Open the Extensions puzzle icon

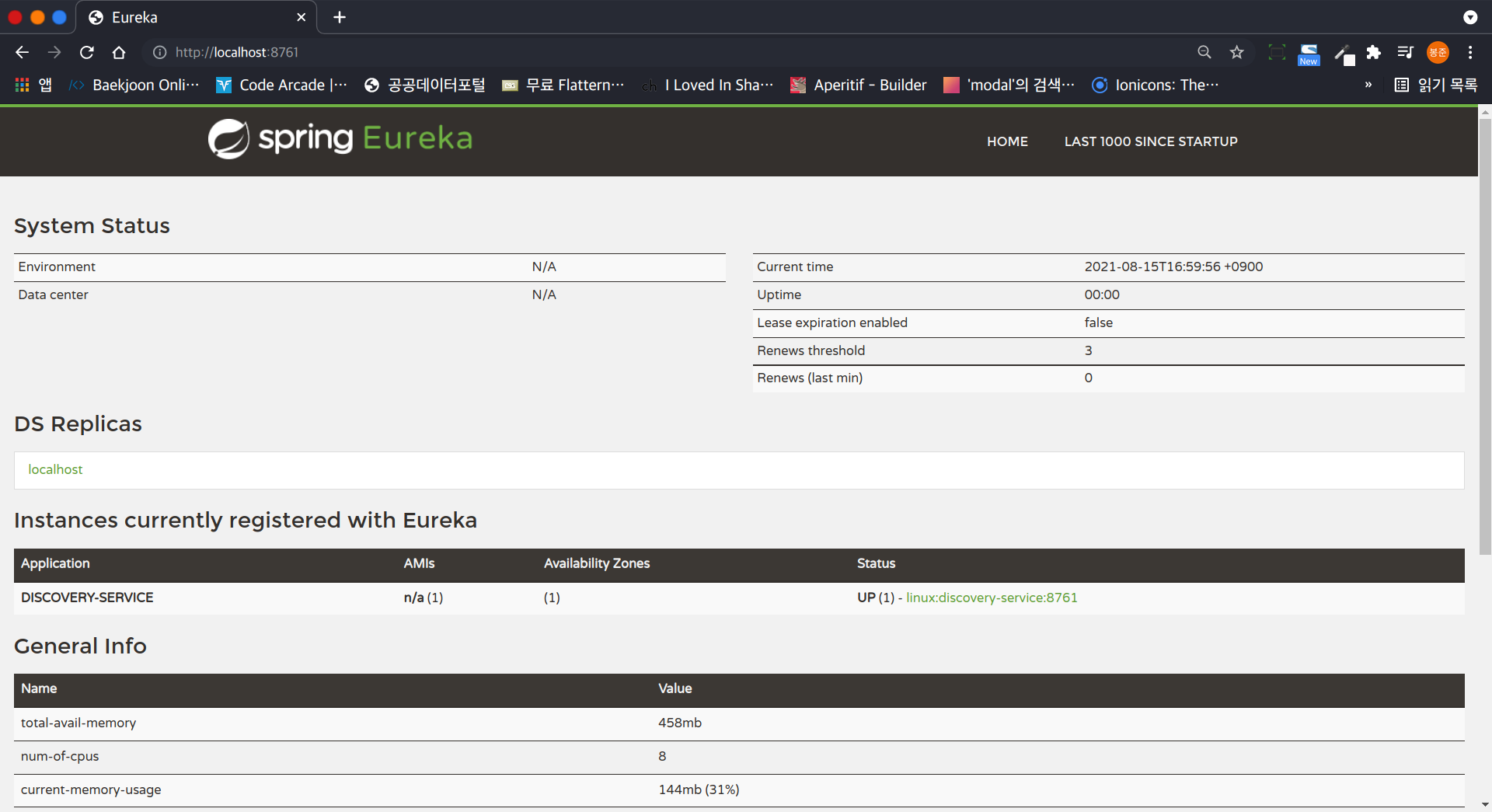click(1374, 52)
